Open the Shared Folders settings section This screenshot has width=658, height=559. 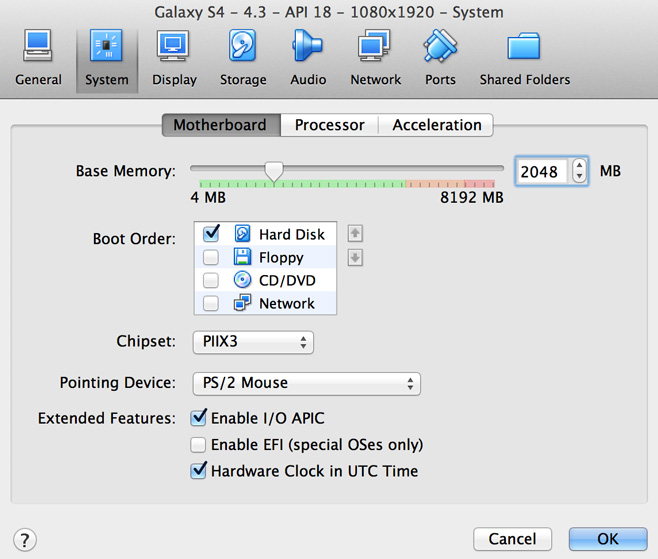[x=525, y=58]
